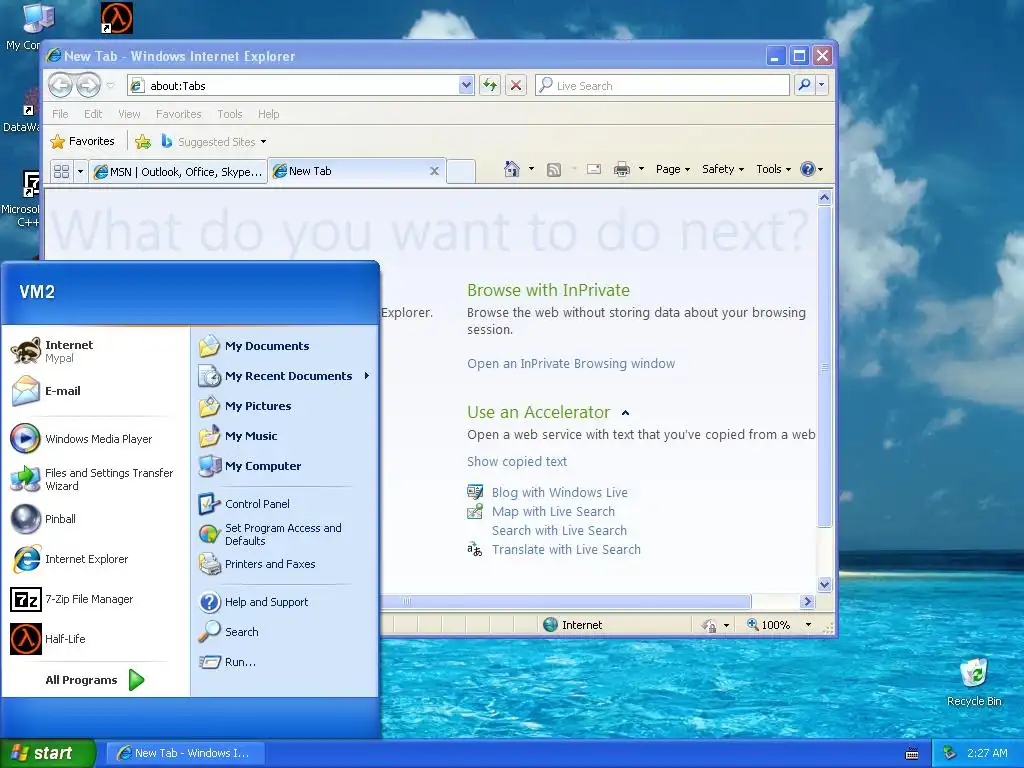Click the Add to Favorites Bar star icon
1024x768 pixels.
tap(143, 142)
